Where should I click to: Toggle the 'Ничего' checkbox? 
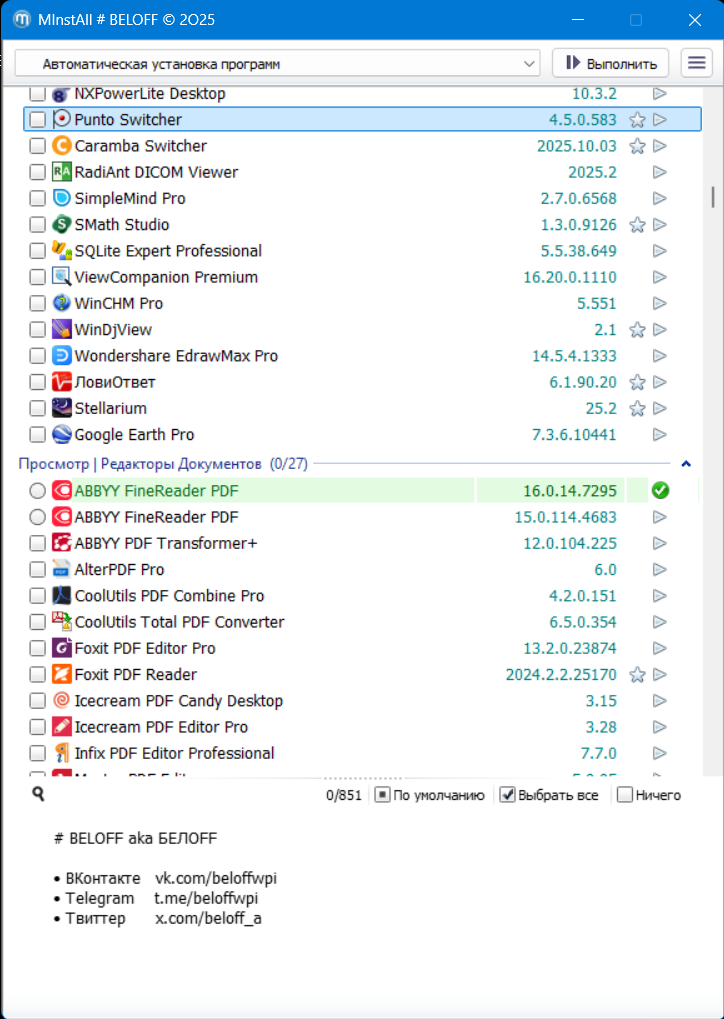coord(625,795)
